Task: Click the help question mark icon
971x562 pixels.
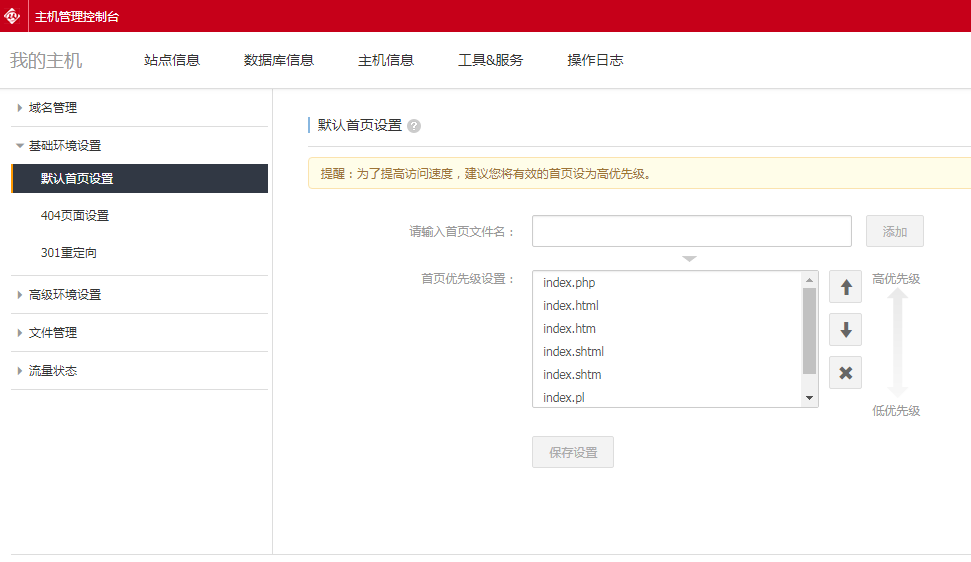Action: pyautogui.click(x=414, y=126)
